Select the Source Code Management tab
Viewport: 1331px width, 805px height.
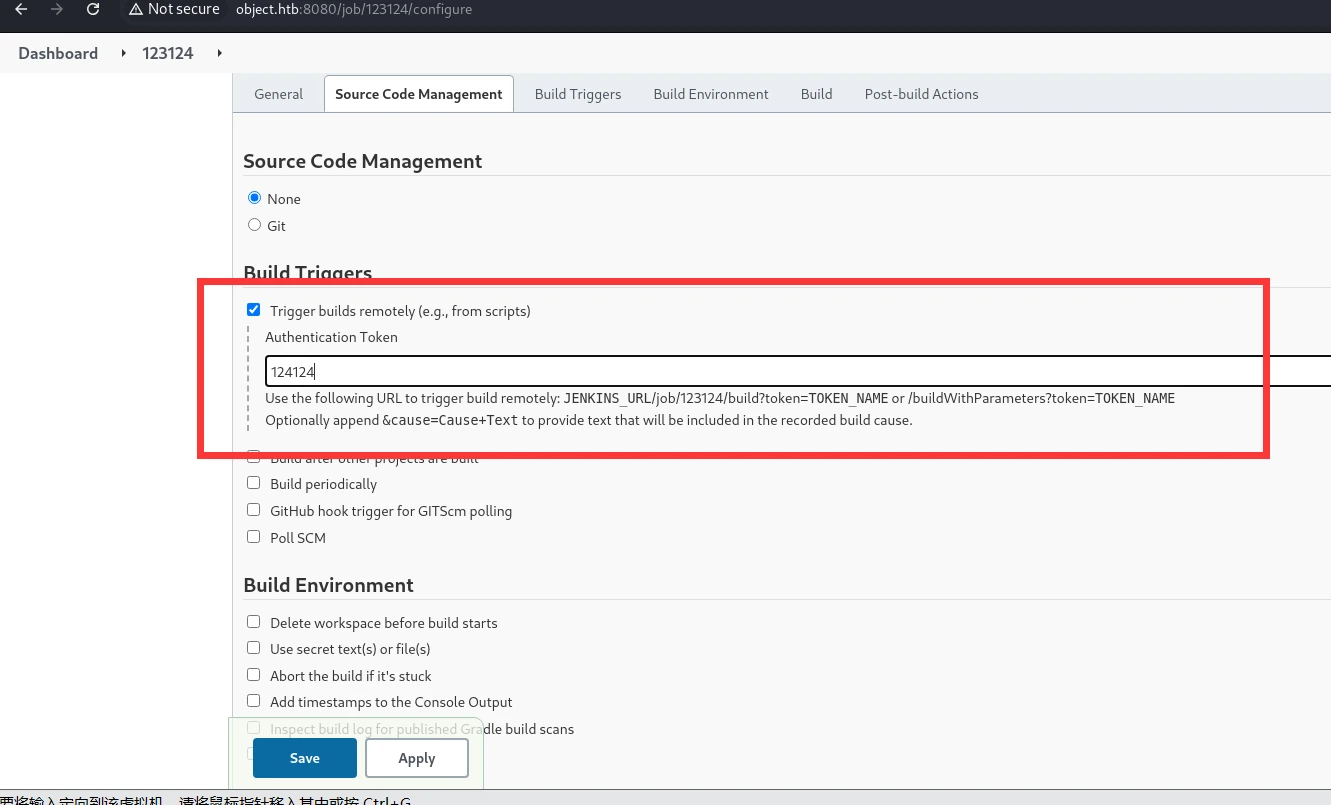coord(419,94)
